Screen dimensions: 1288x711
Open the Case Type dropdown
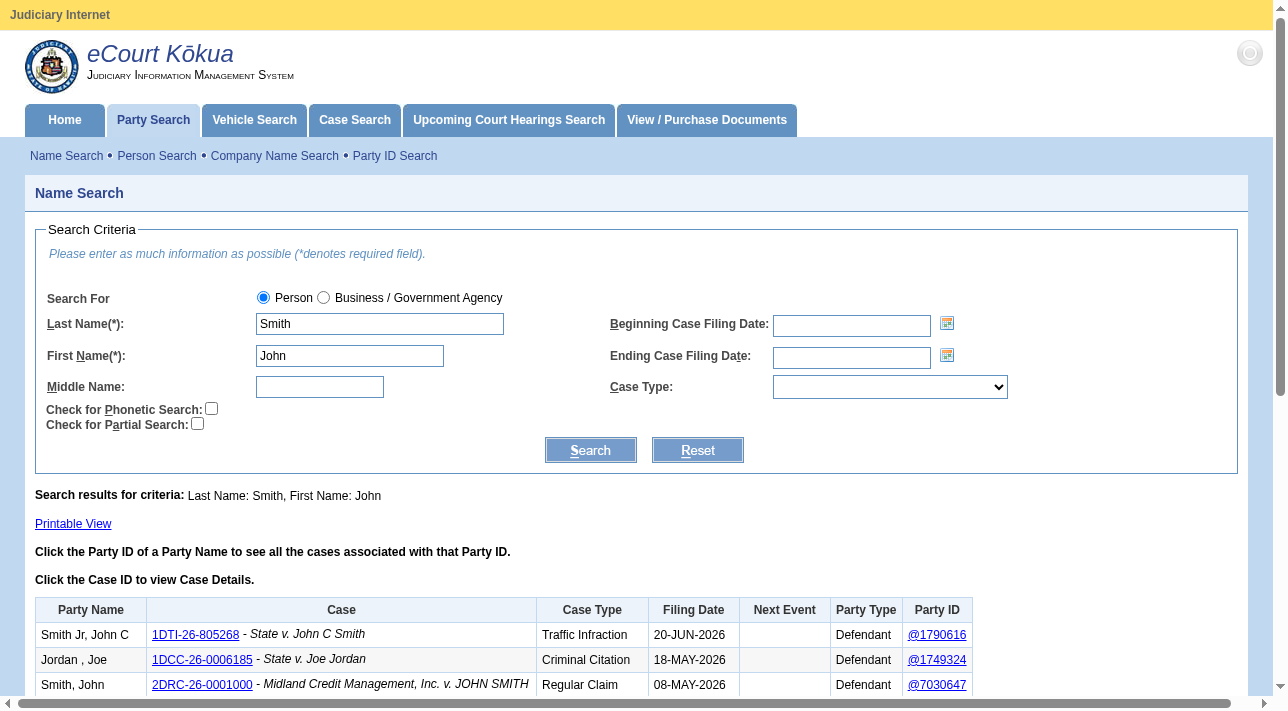[x=890, y=387]
